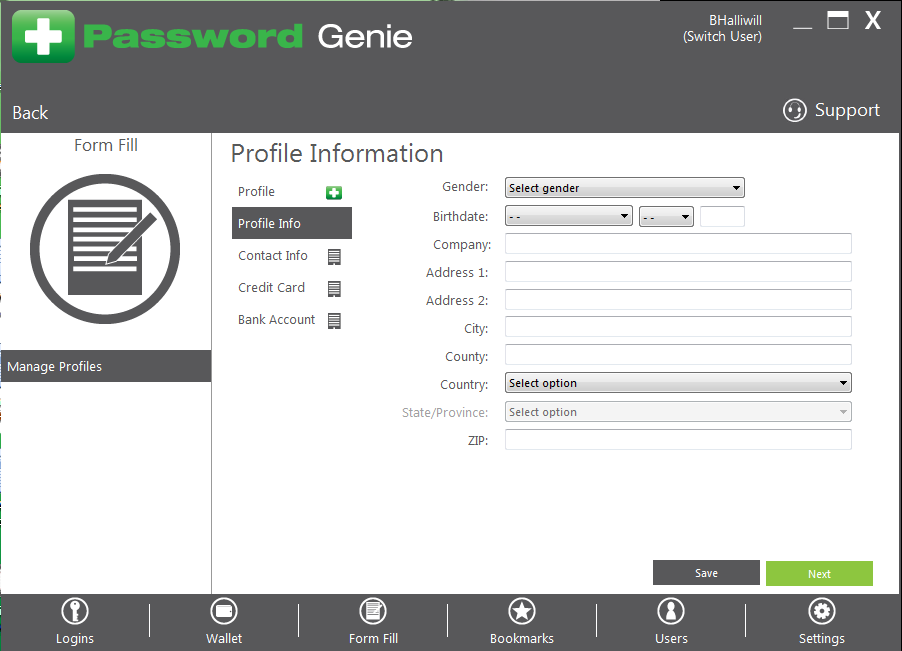Click the Users label in bottom bar

tap(671, 638)
